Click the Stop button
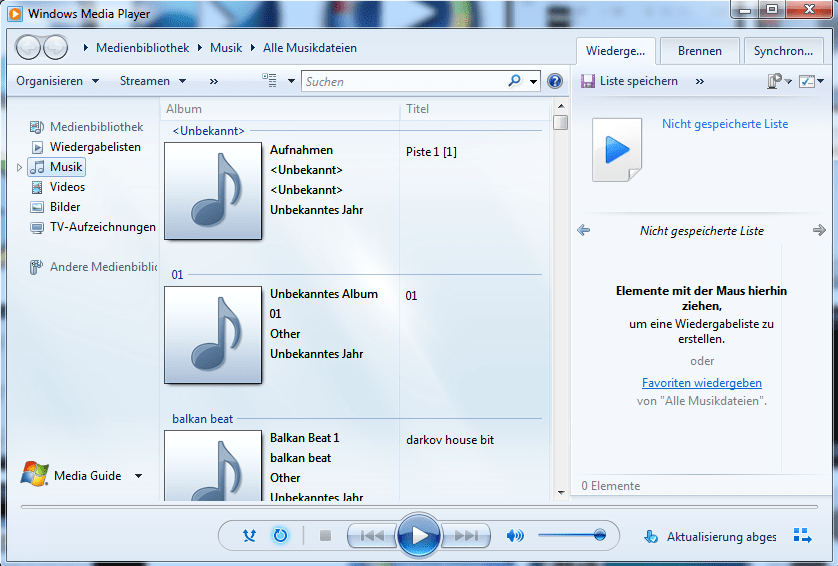This screenshot has width=838, height=566. pyautogui.click(x=325, y=535)
